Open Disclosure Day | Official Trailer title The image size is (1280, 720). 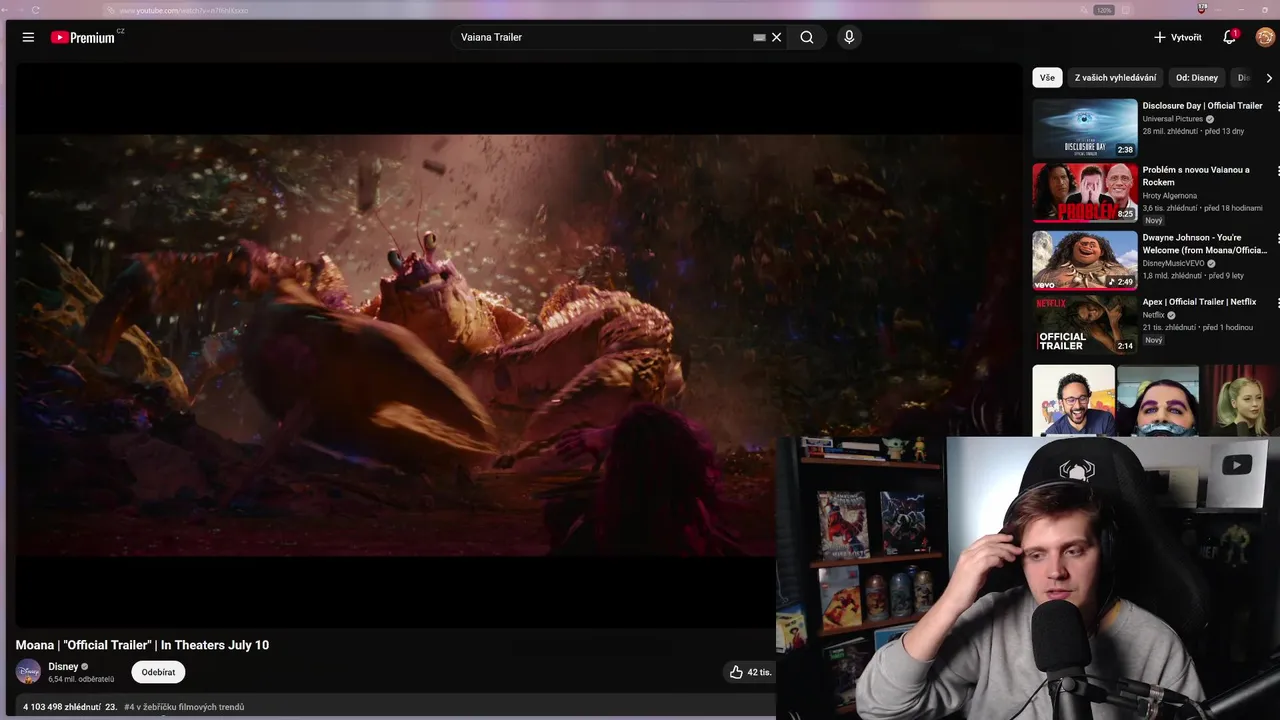(1202, 105)
